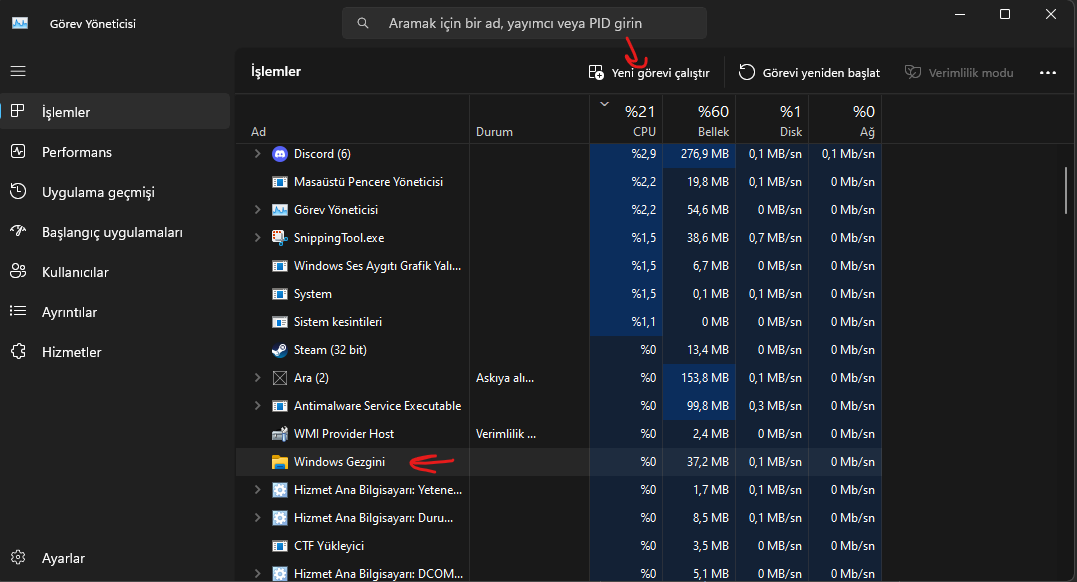This screenshot has width=1077, height=582.
Task: Click Görevi yeniden başlat button
Action: (x=809, y=72)
